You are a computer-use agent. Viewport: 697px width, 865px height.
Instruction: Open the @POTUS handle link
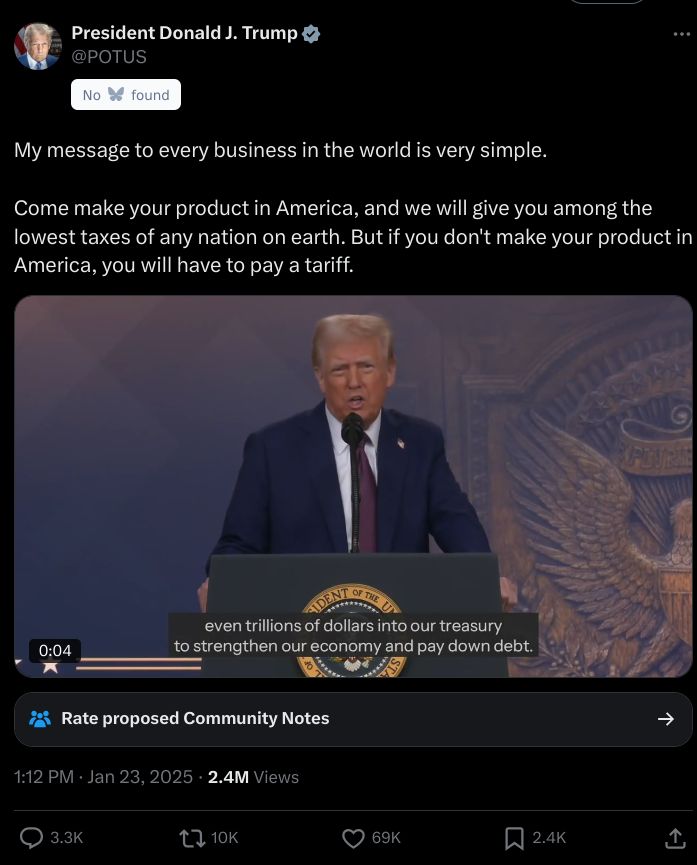[x=109, y=57]
